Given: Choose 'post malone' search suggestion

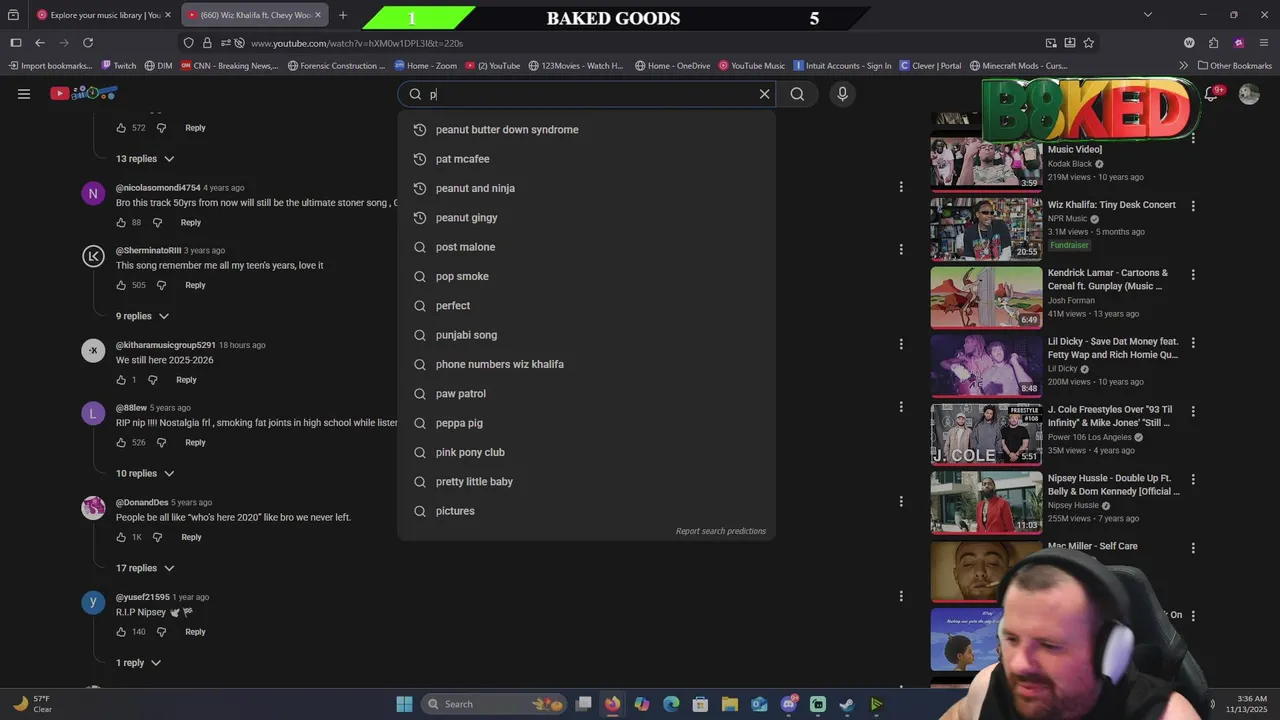Looking at the screenshot, I should [x=586, y=247].
